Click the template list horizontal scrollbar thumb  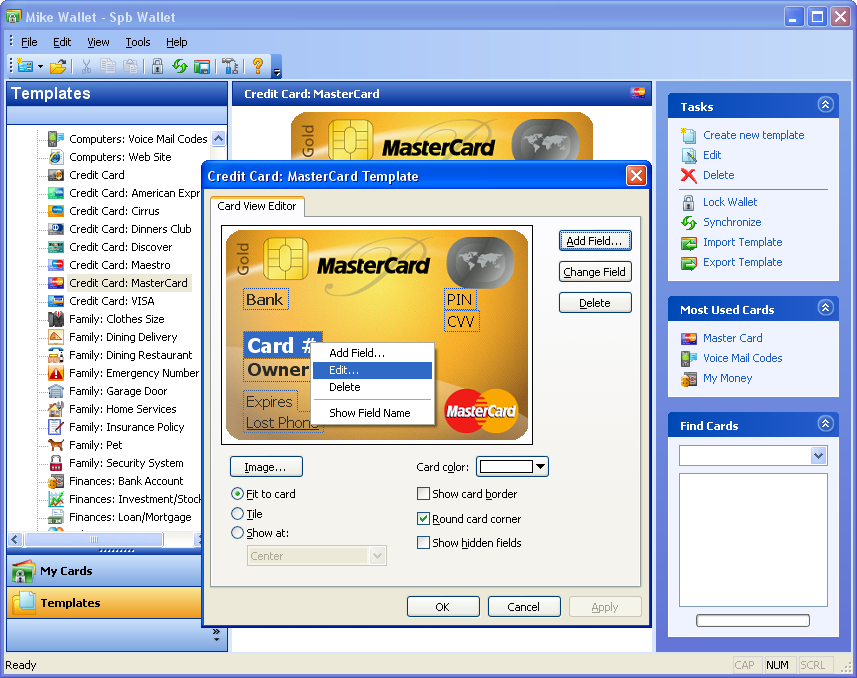click(93, 540)
